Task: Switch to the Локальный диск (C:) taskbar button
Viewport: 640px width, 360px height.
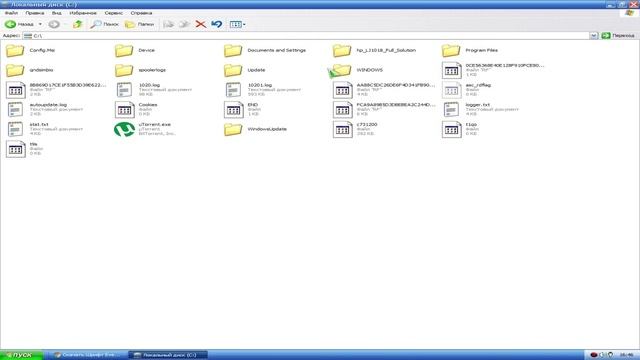Action: pyautogui.click(x=168, y=355)
